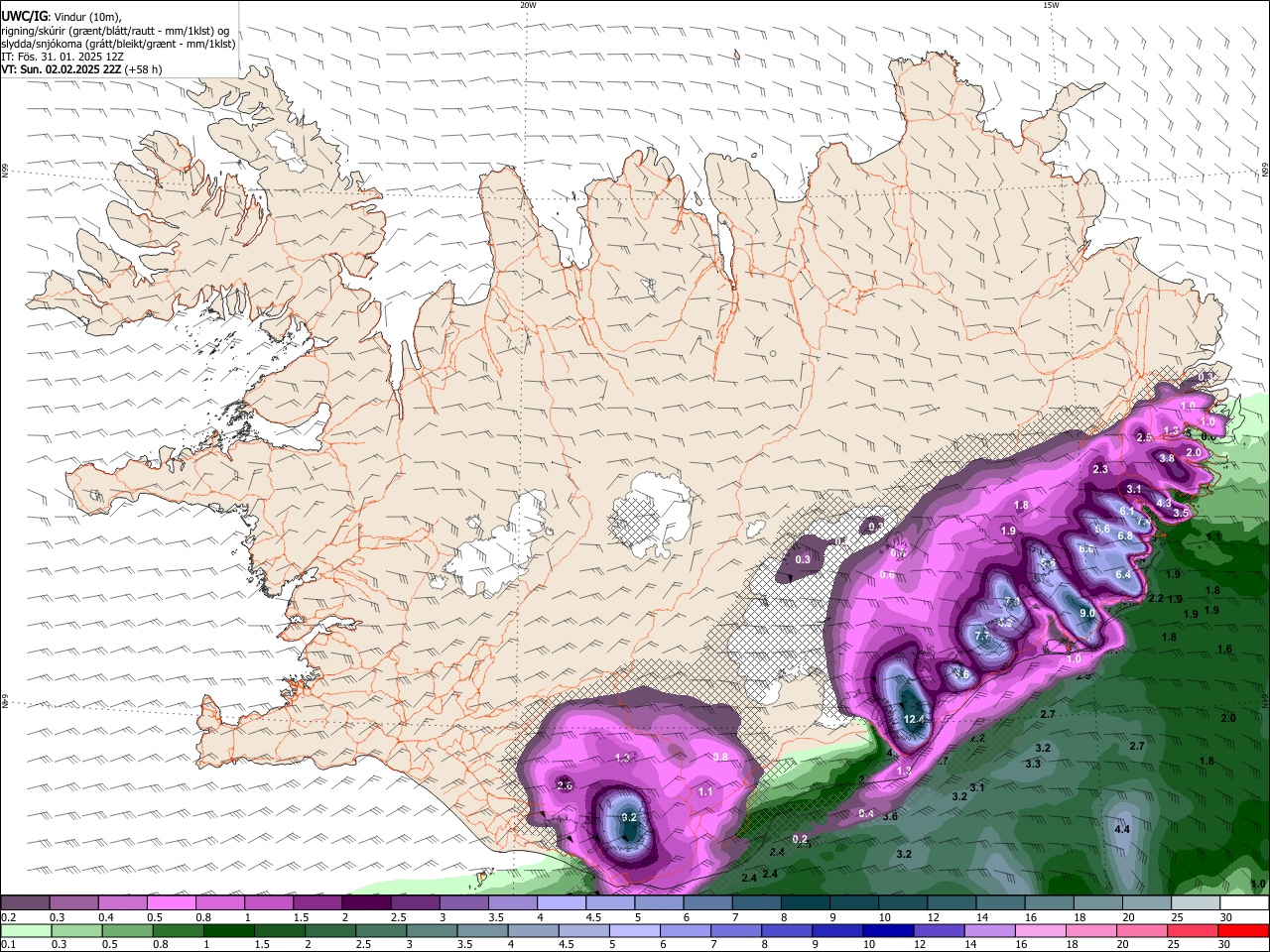The image size is (1270, 952).
Task: Pick the darkest purple 2 swatch in the purple-pink legend row
Action: click(365, 902)
